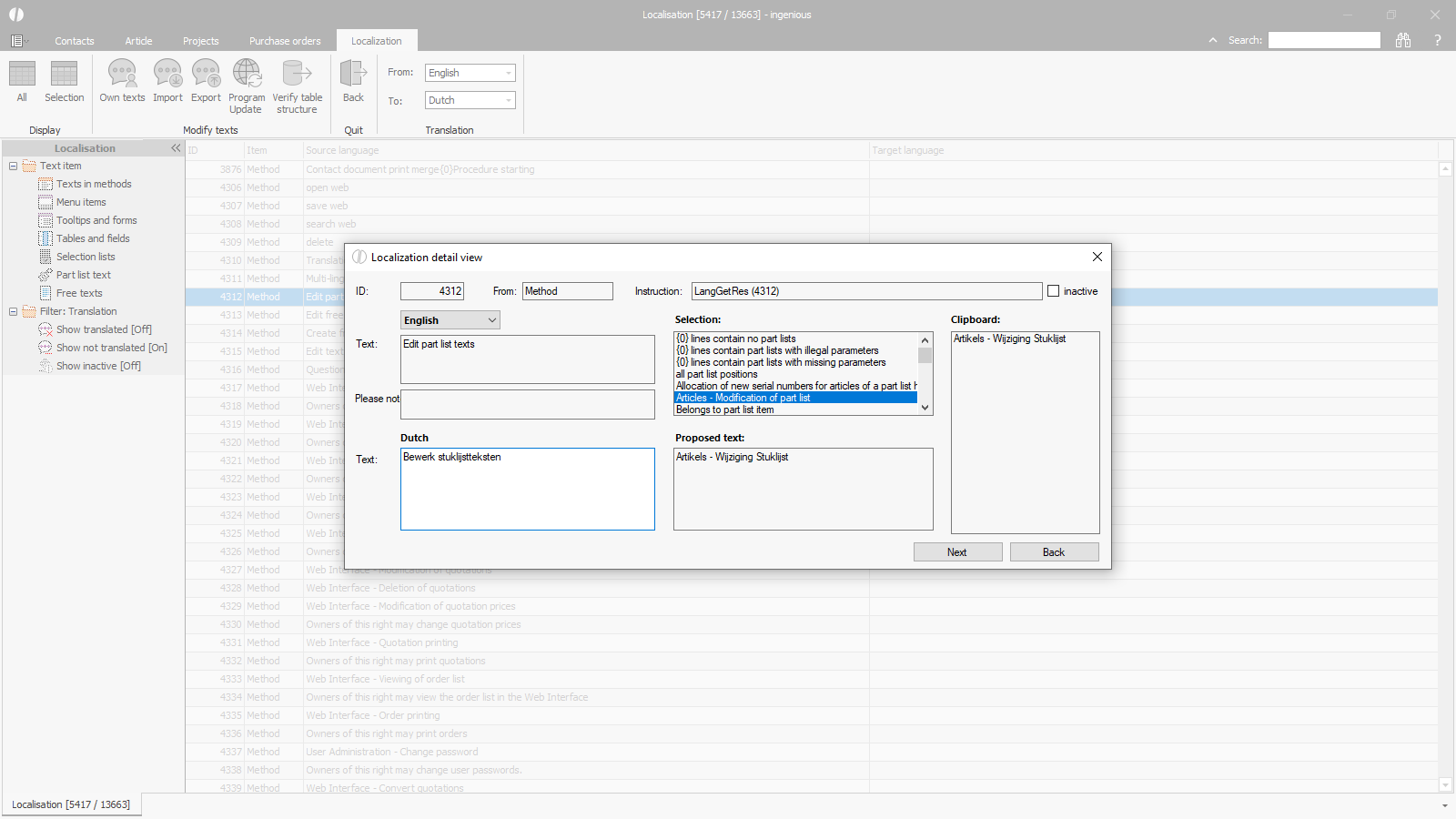1456x819 pixels.
Task: Toggle the inactive checkbox
Action: click(x=1054, y=291)
